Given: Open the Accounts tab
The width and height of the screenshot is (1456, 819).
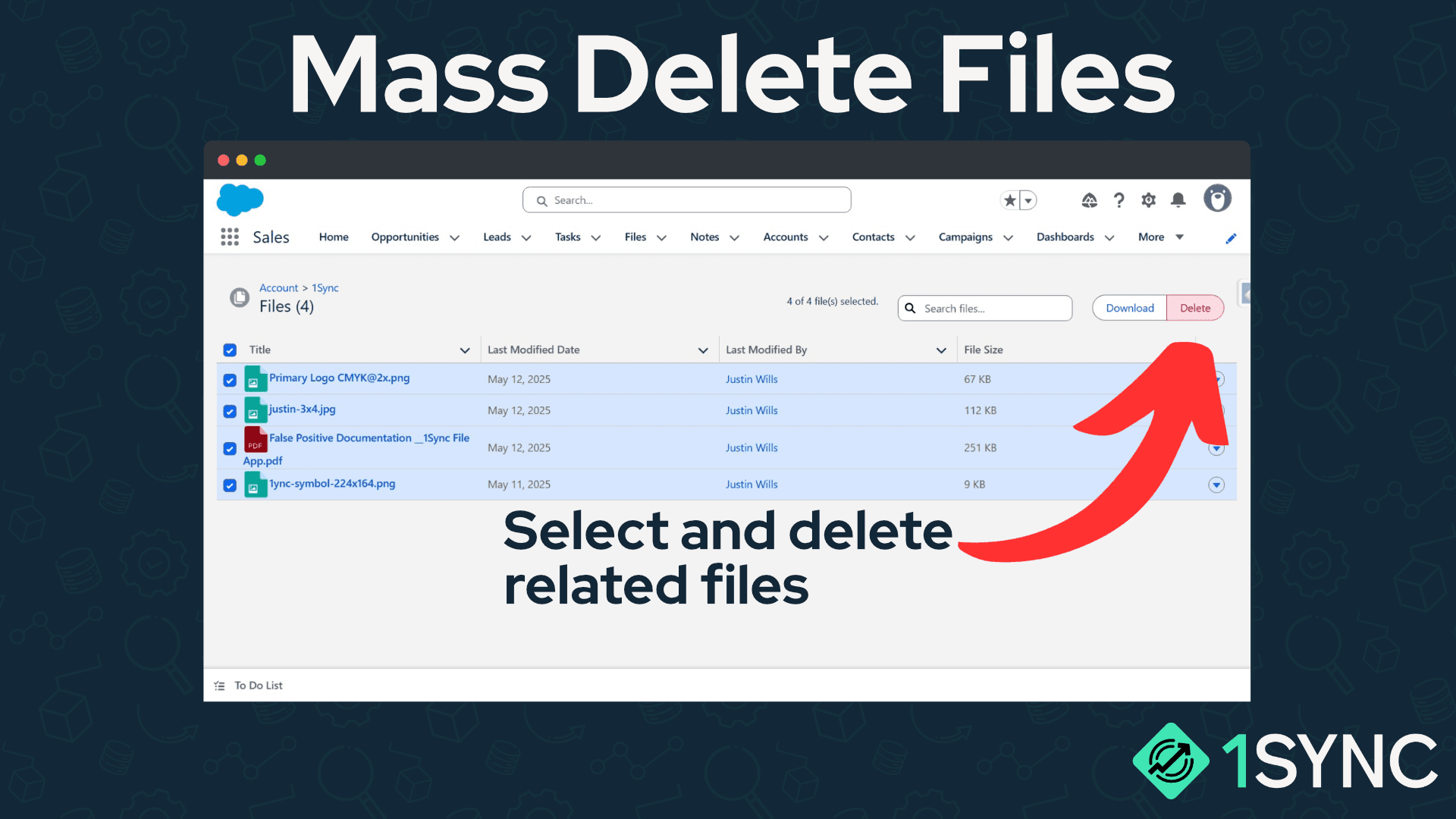Looking at the screenshot, I should pyautogui.click(x=786, y=237).
